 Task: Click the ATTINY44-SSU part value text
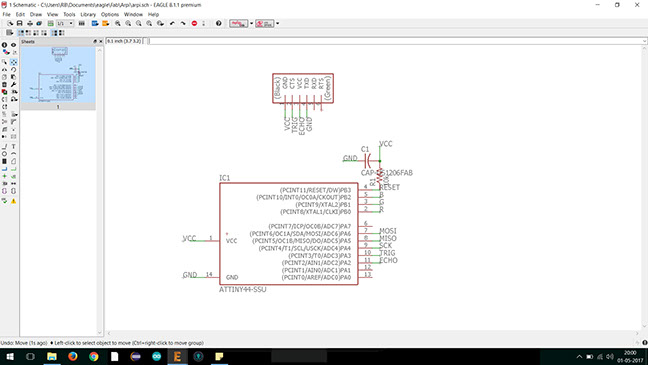click(243, 290)
